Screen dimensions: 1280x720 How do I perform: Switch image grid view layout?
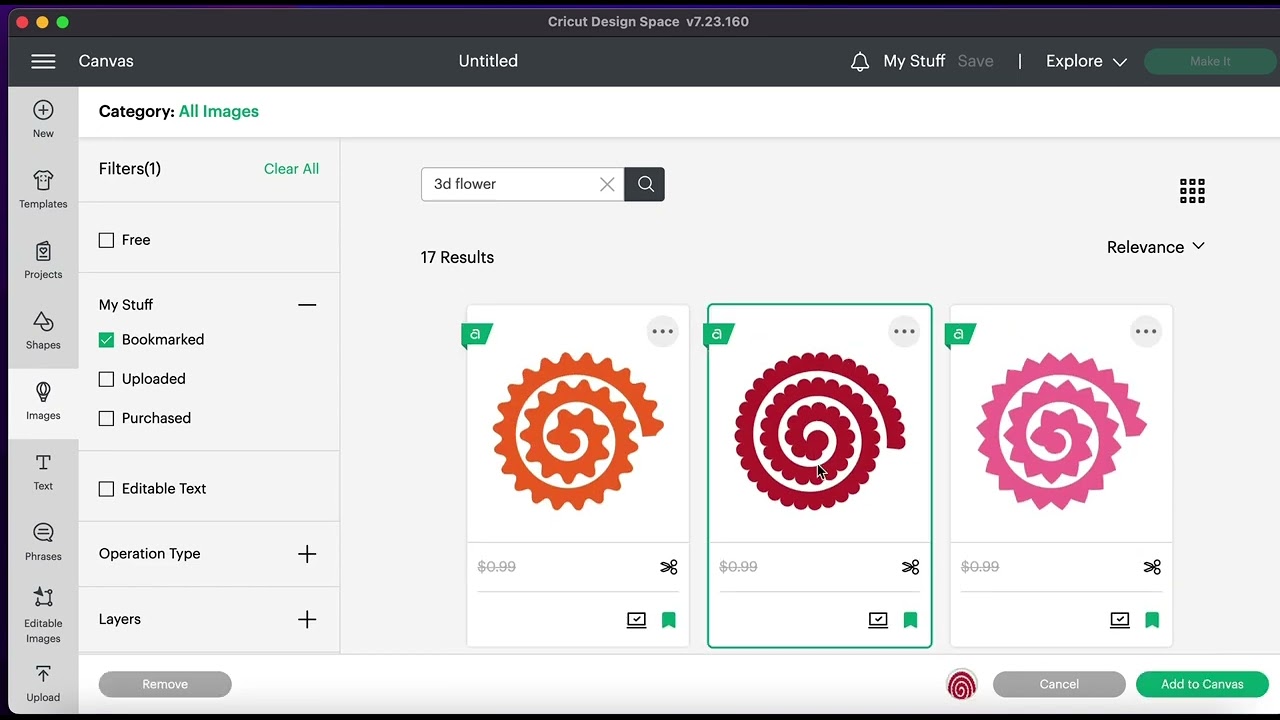click(1192, 191)
